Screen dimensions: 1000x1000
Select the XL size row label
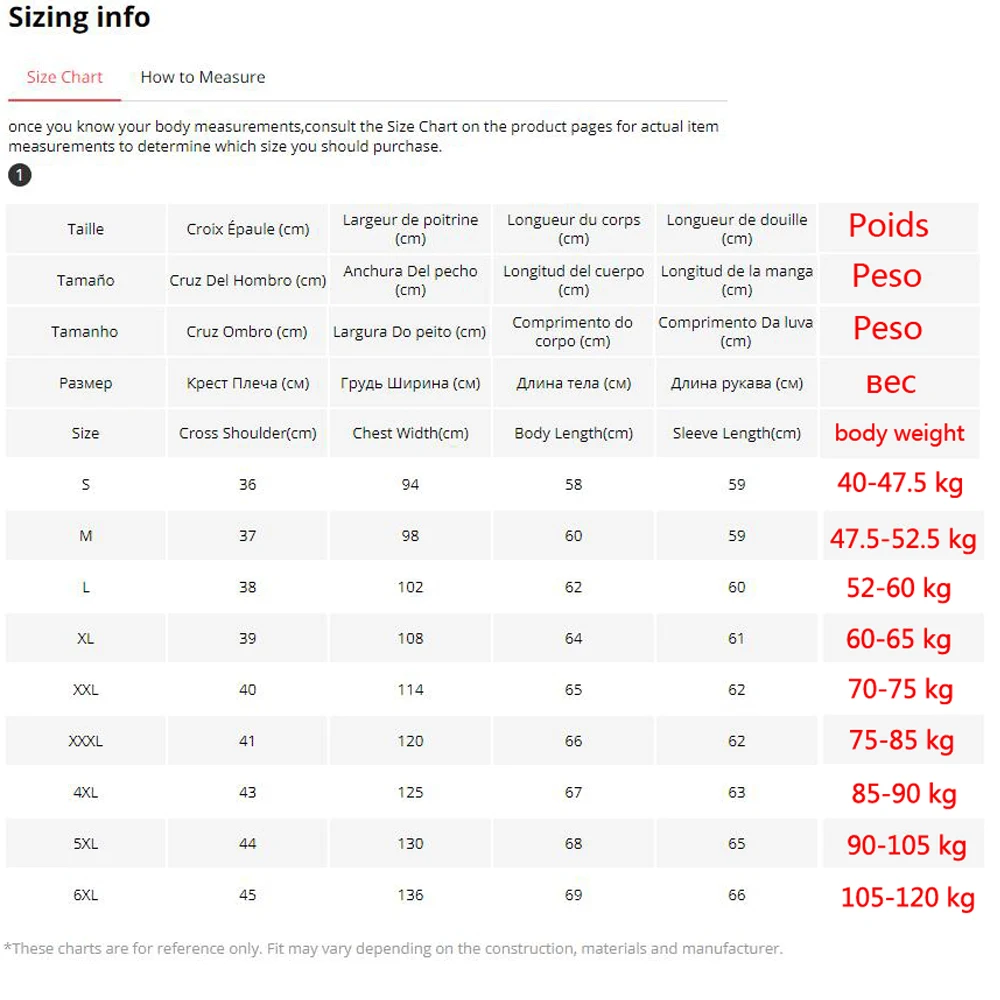[x=85, y=638]
